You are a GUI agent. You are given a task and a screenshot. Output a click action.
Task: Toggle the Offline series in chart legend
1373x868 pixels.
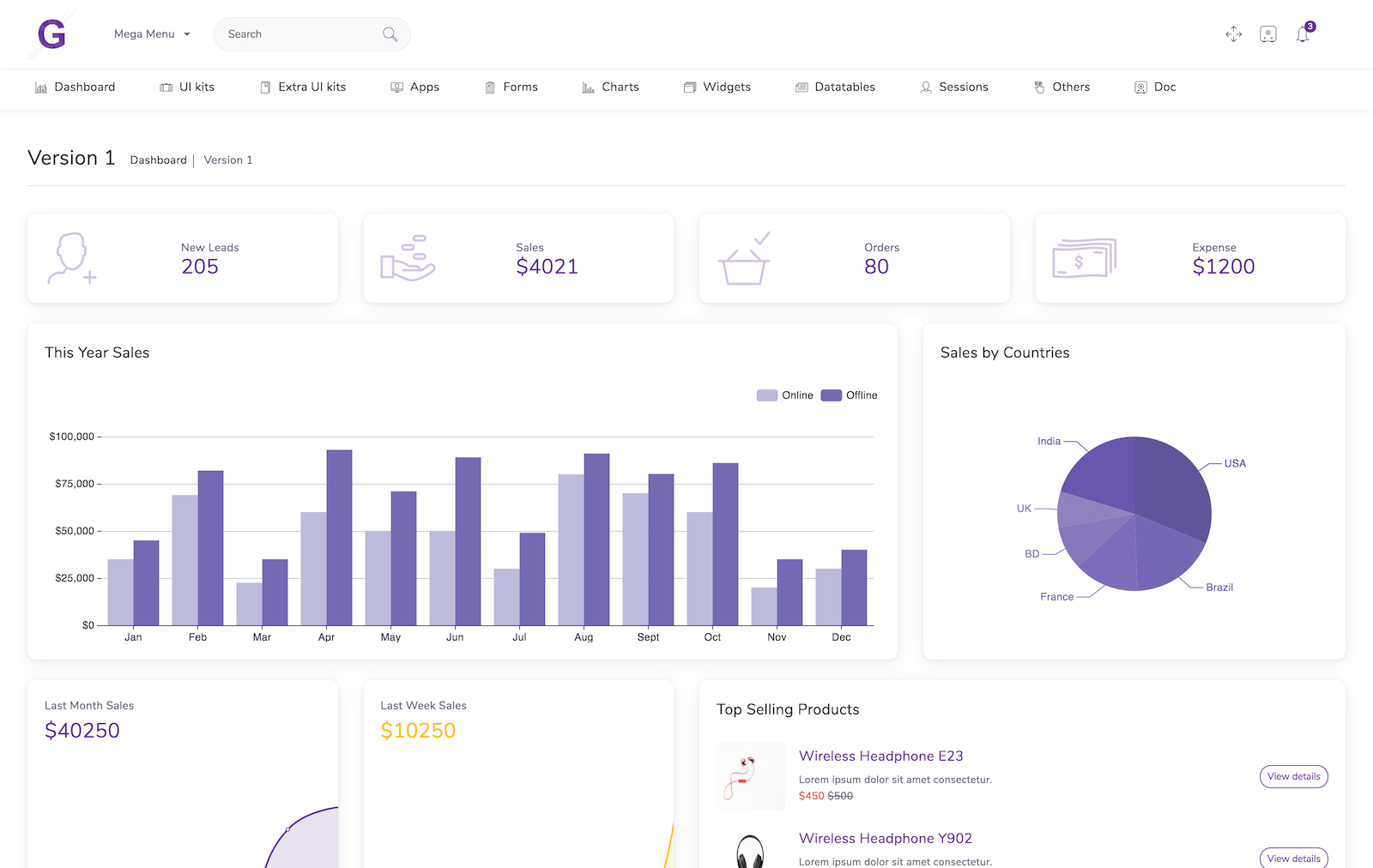[849, 395]
